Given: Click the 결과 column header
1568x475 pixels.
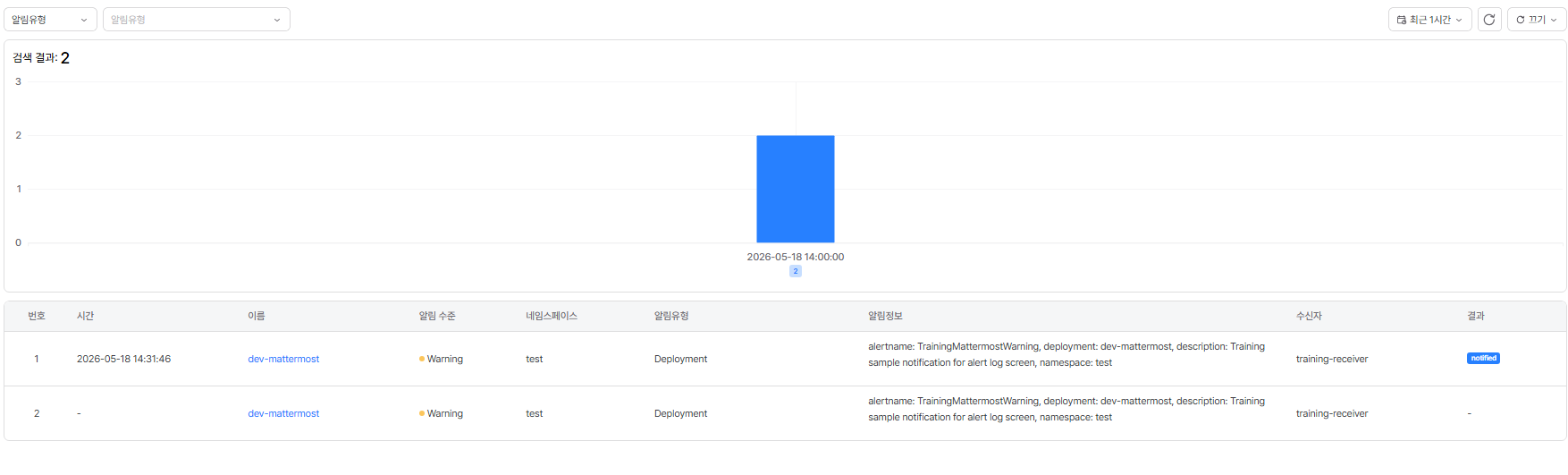Looking at the screenshot, I should click(1476, 316).
